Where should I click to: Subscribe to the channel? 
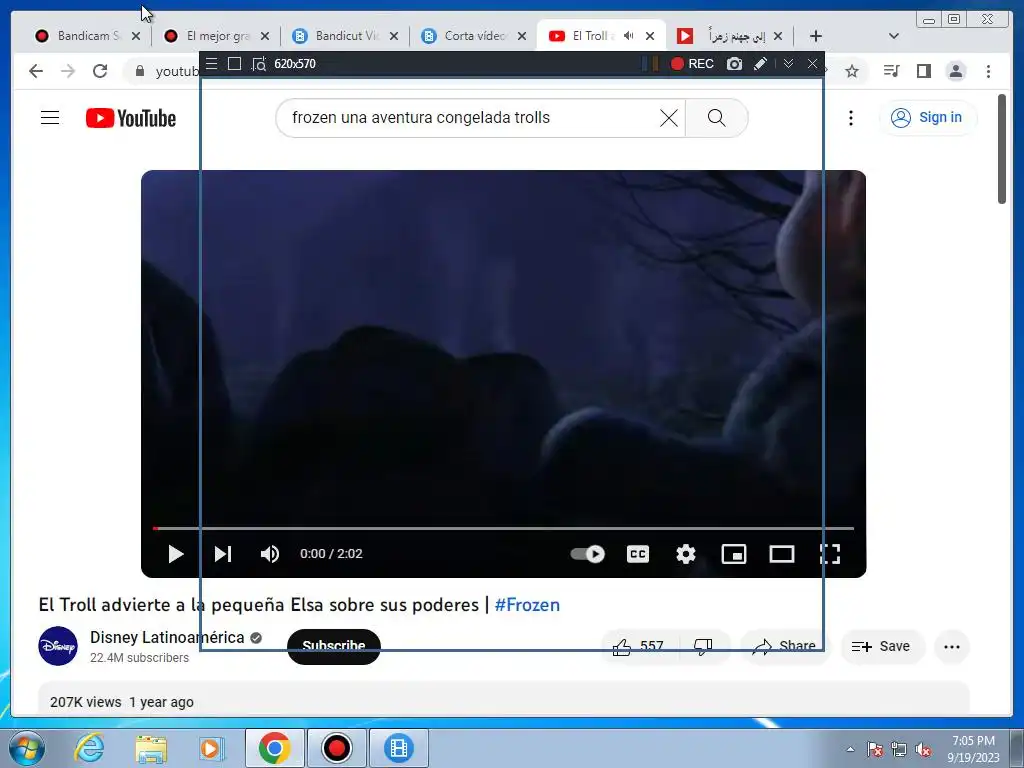[x=334, y=647]
